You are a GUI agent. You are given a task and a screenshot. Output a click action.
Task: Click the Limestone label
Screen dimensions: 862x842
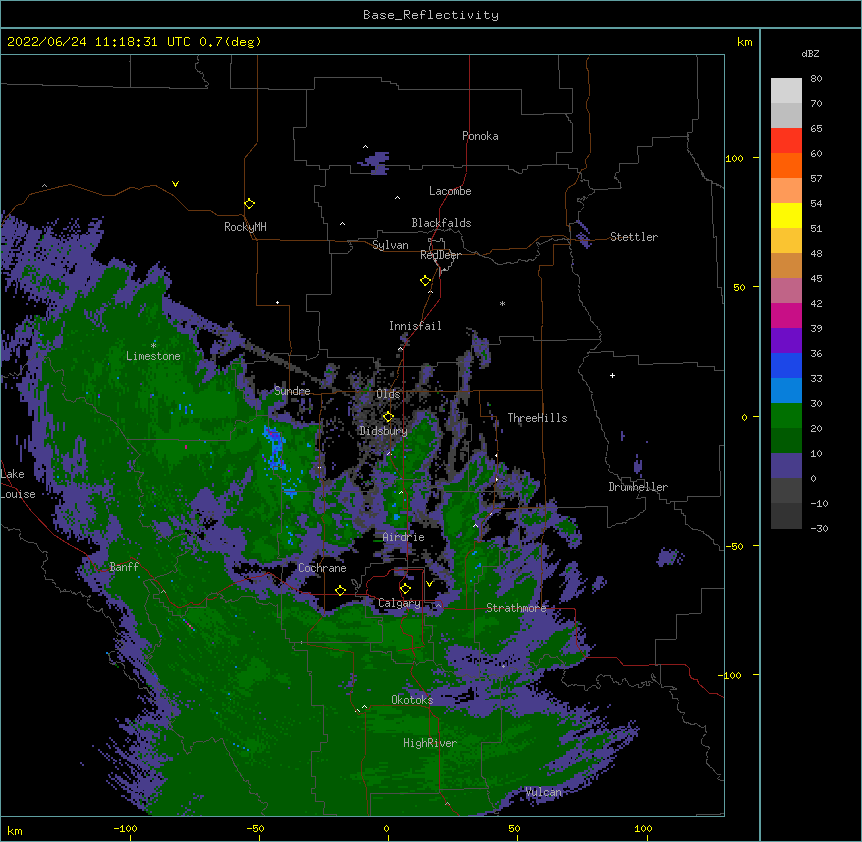(153, 356)
